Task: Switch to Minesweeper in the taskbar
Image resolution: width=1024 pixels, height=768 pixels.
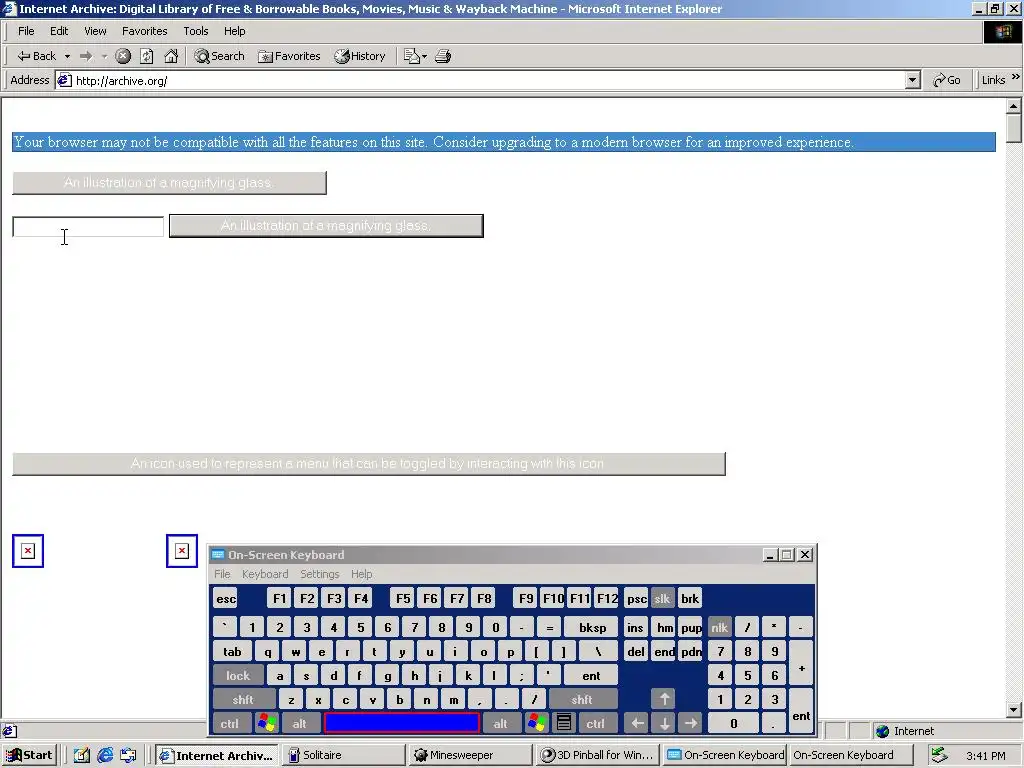Action: pos(471,755)
